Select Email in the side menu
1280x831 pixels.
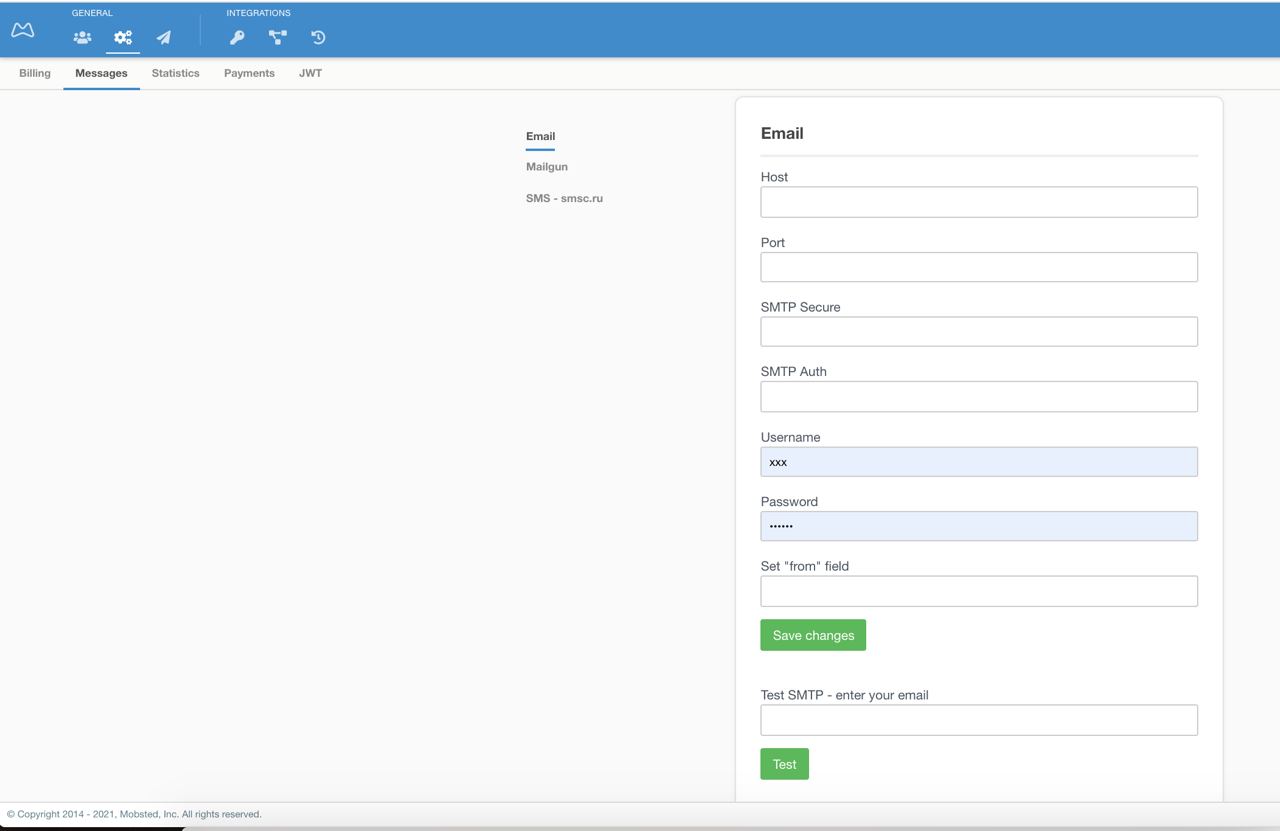pos(540,136)
